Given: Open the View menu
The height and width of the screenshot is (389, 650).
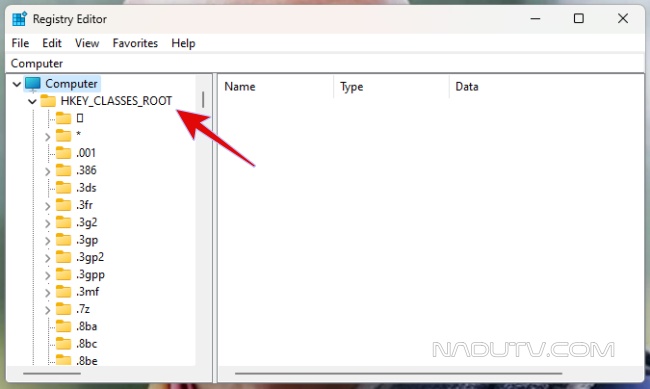Looking at the screenshot, I should pyautogui.click(x=87, y=43).
